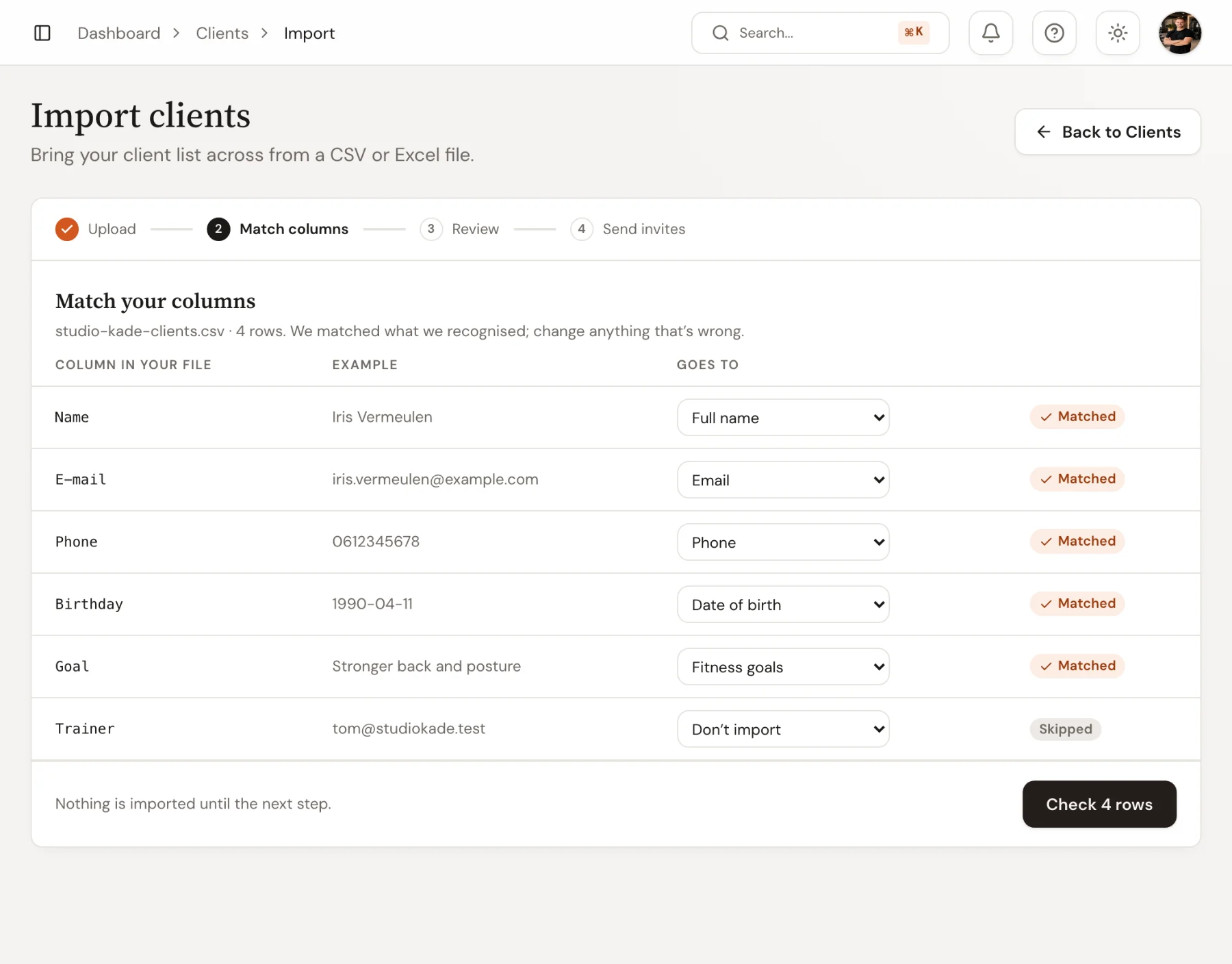Click the 'Goal' column name
This screenshot has width=1232, height=964.
[x=72, y=666]
